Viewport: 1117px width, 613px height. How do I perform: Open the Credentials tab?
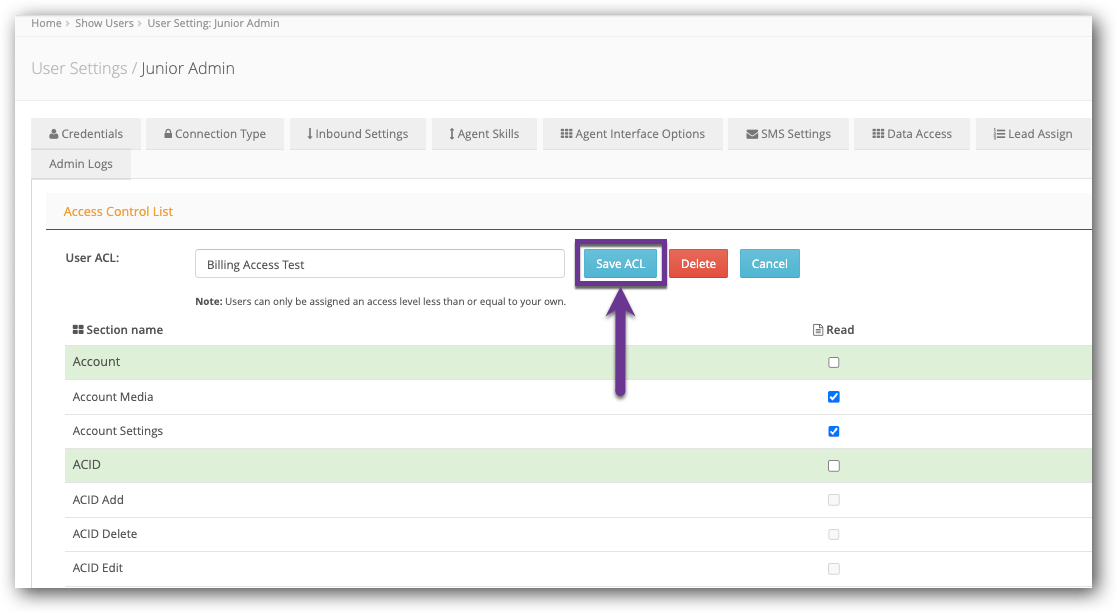tap(86, 134)
